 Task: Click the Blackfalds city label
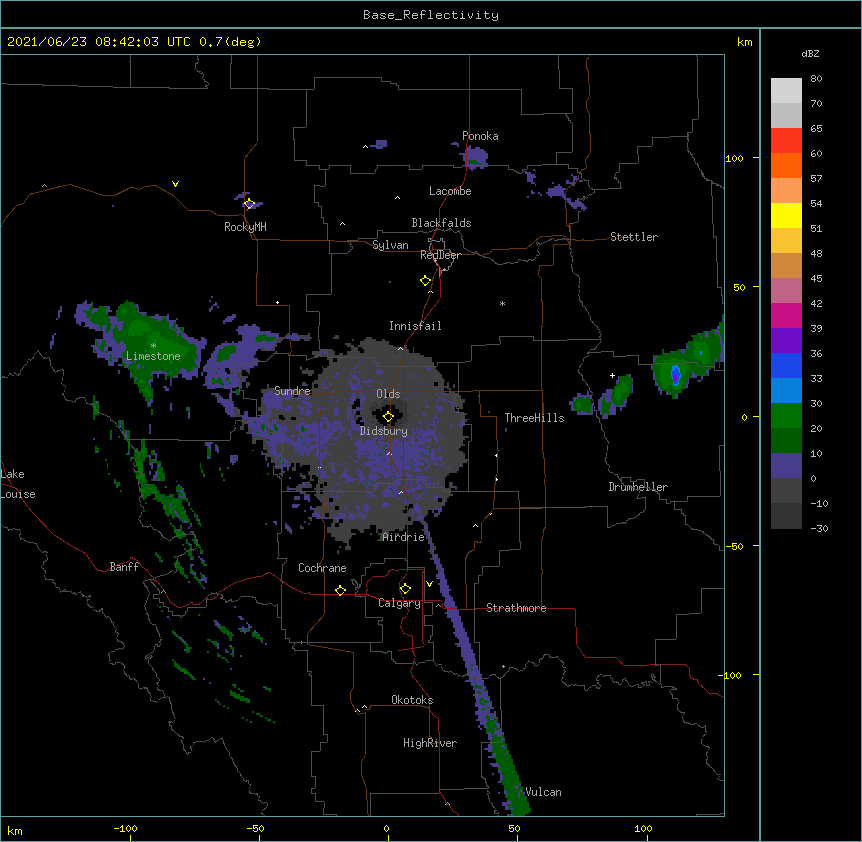441,223
